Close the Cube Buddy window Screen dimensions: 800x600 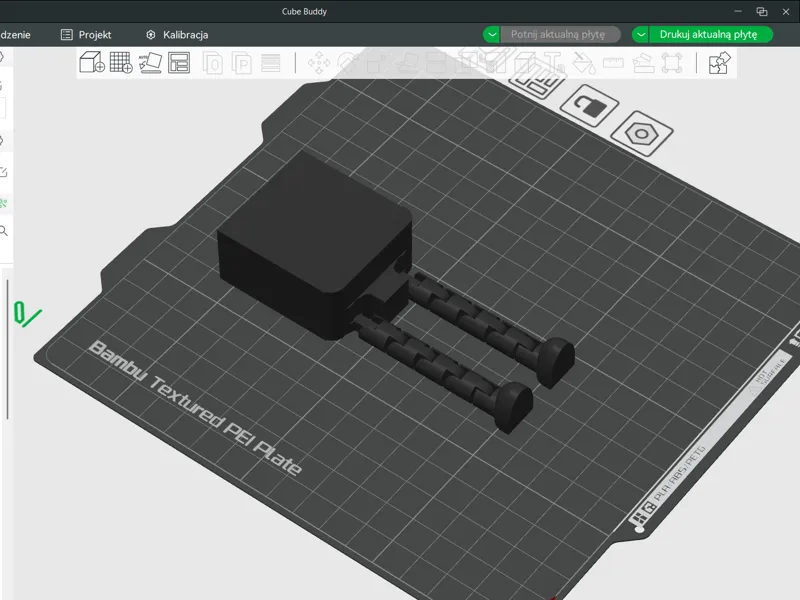click(x=786, y=11)
